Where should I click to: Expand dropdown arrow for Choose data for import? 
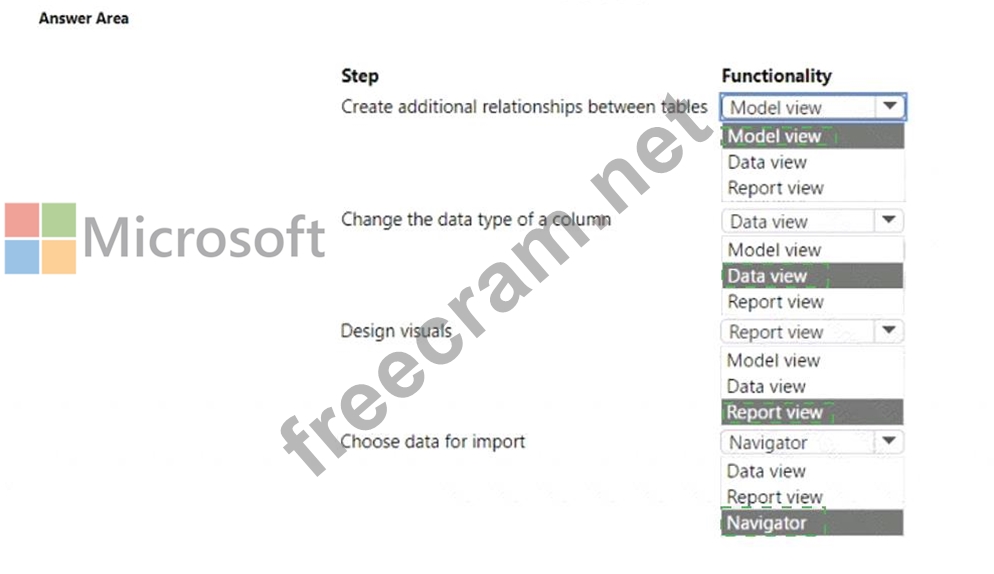(887, 441)
